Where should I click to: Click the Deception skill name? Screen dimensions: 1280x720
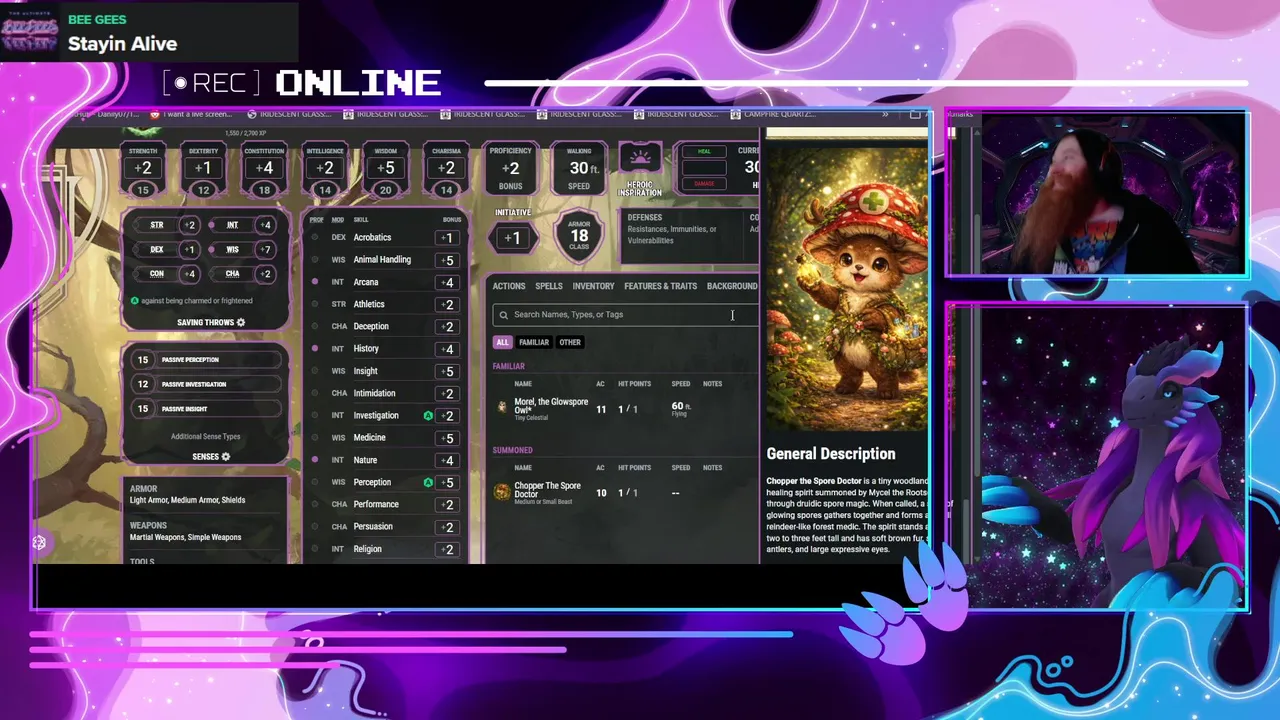(x=371, y=326)
